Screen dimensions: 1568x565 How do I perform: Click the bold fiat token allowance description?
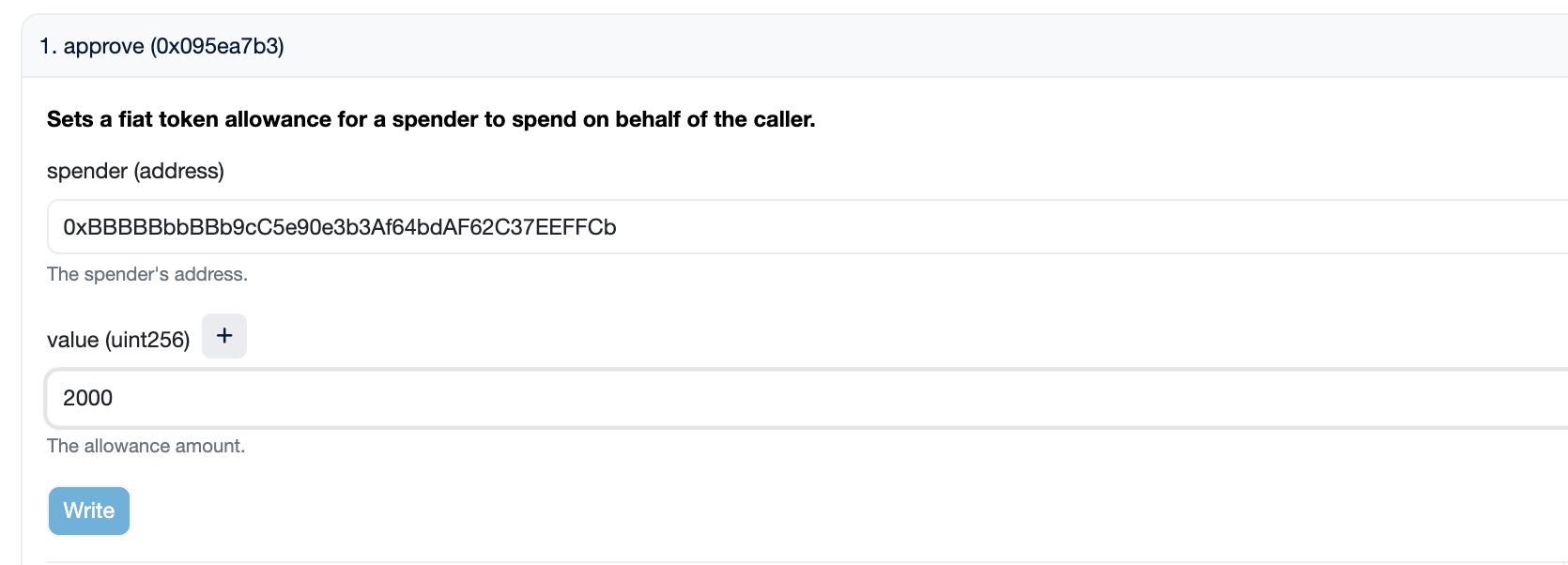pyautogui.click(x=430, y=119)
